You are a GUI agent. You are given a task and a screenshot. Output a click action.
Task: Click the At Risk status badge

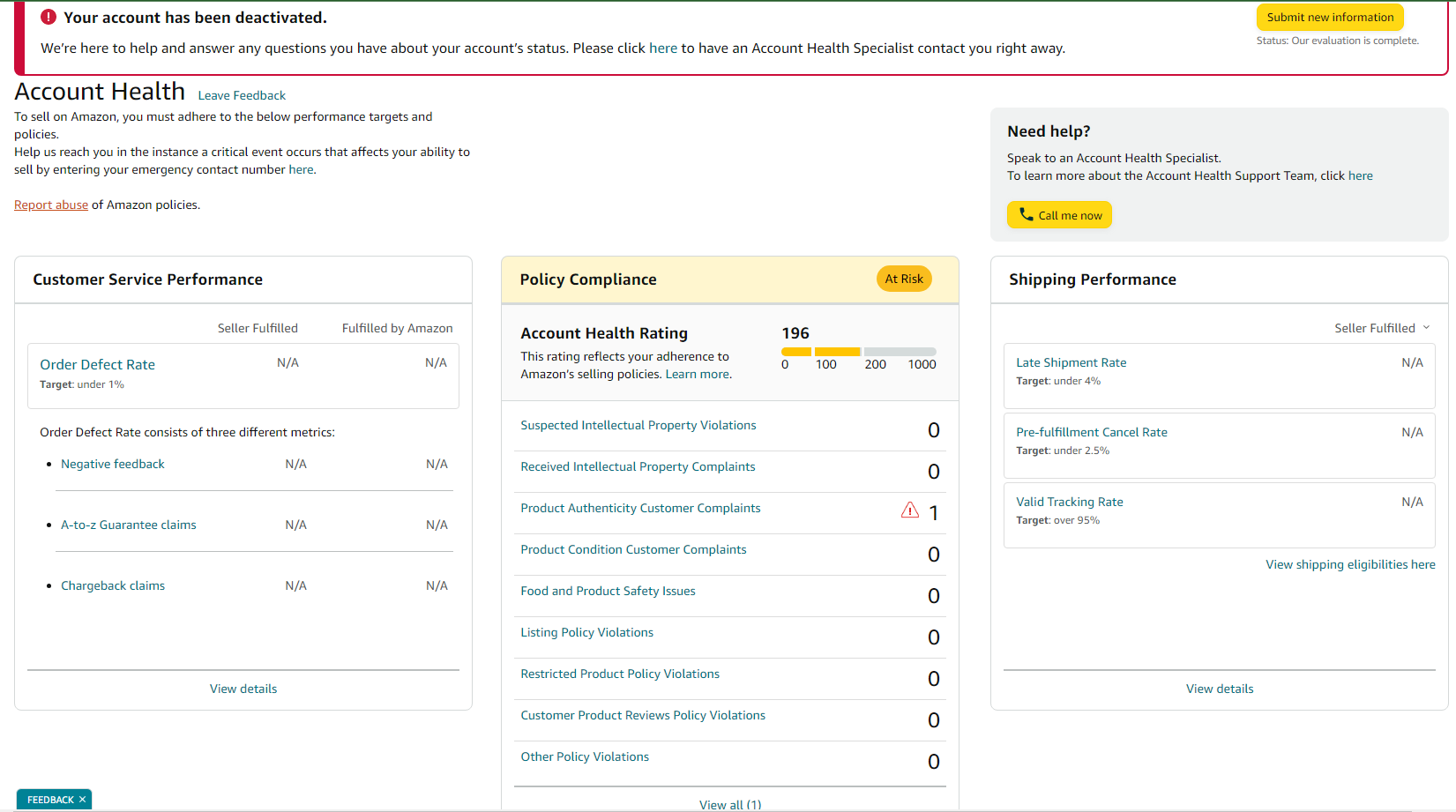pyautogui.click(x=904, y=279)
